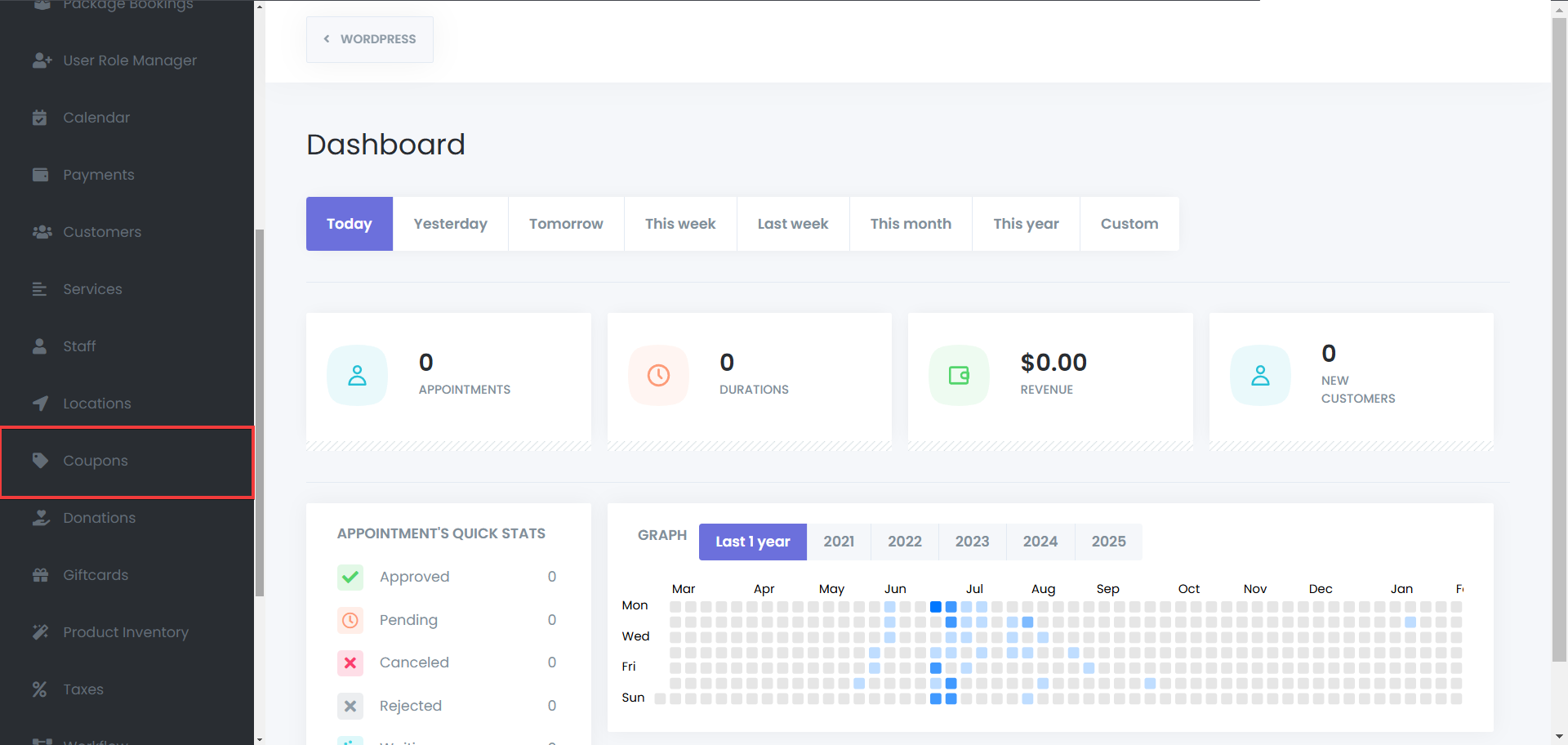This screenshot has width=1568, height=745.
Task: Select the This week tab
Action: coord(679,224)
